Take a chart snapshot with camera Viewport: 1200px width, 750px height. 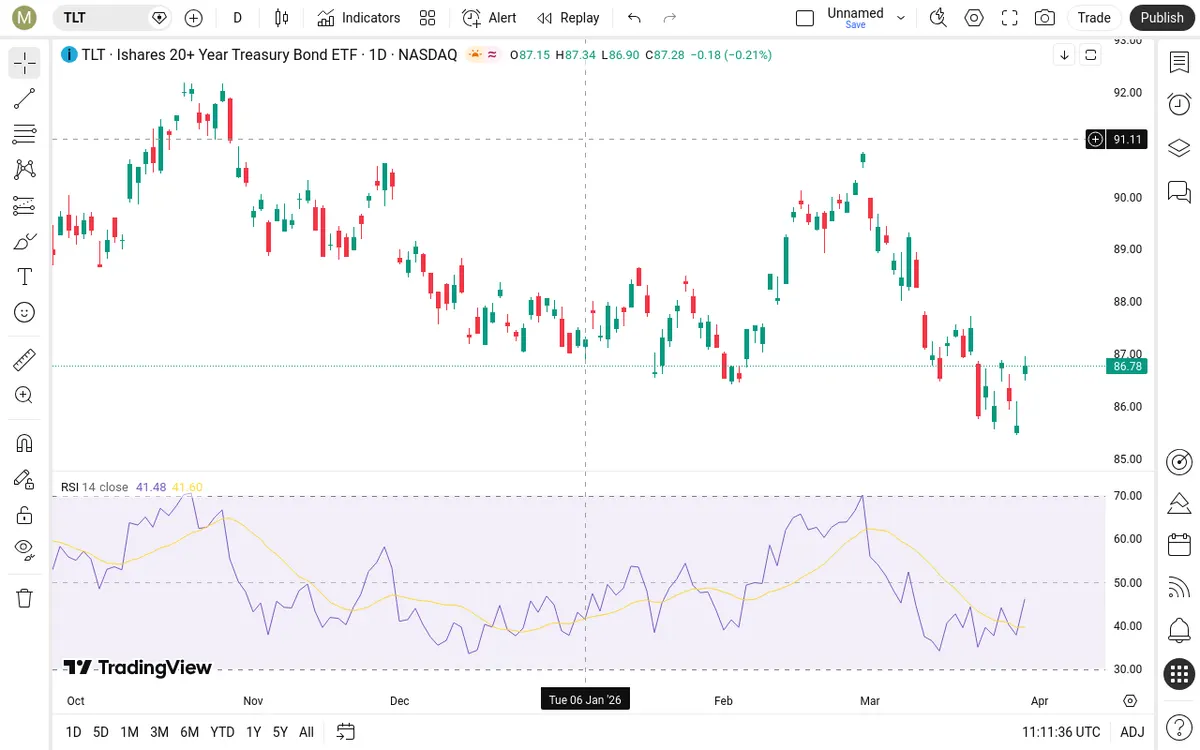(1045, 17)
